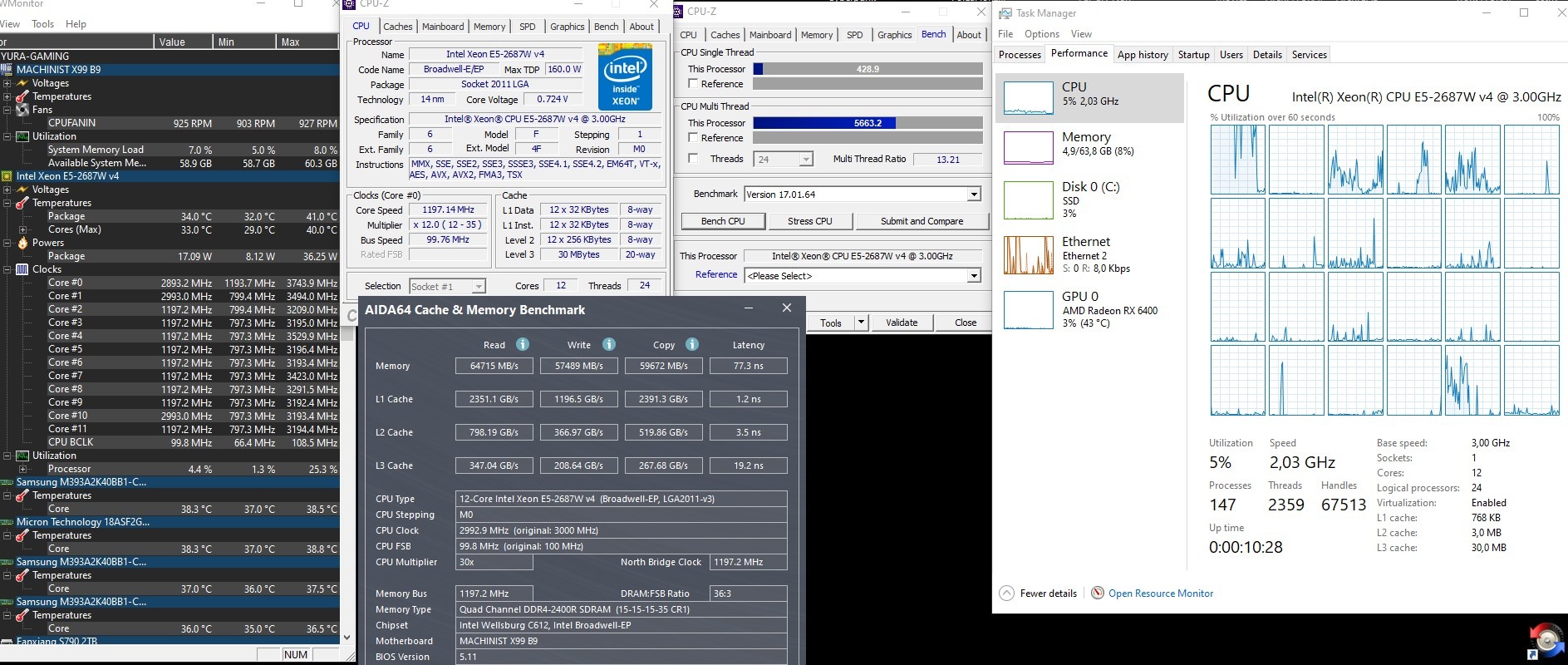This screenshot has height=665, width=1568.
Task: Click the Fans icon in HWMonitor tree
Action: pyautogui.click(x=22, y=110)
